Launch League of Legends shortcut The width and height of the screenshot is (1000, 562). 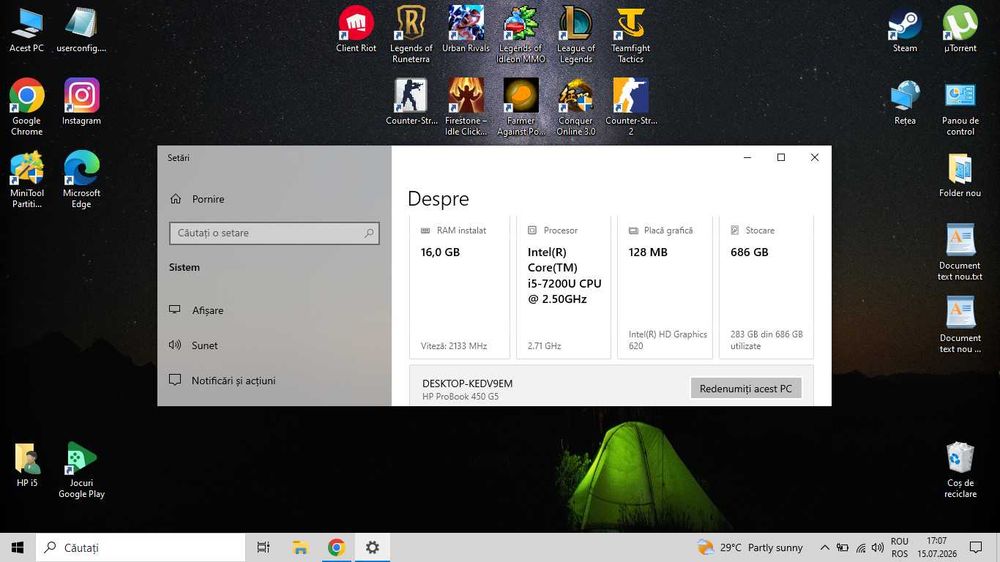click(576, 34)
